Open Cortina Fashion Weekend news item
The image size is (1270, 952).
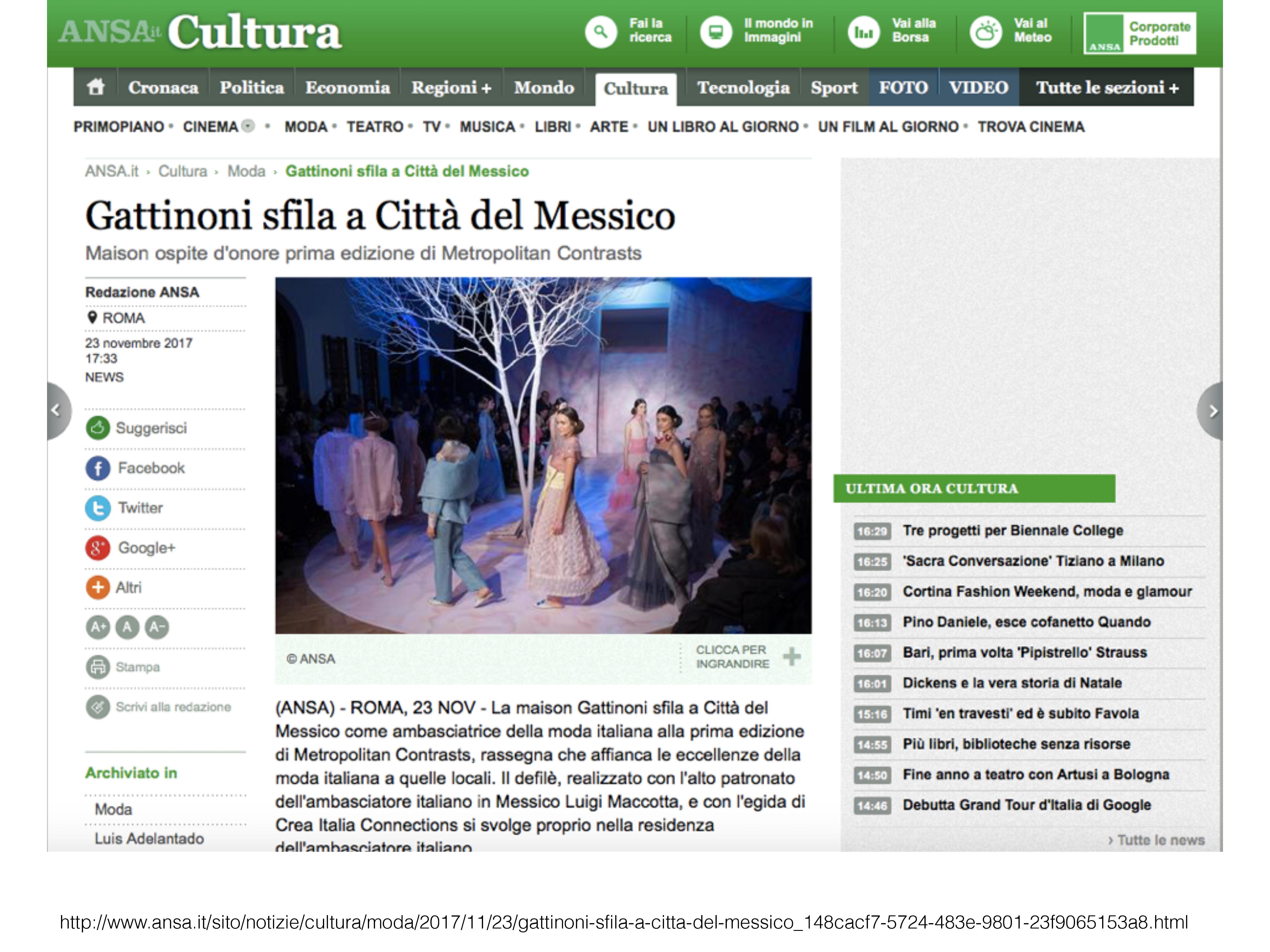[1047, 591]
